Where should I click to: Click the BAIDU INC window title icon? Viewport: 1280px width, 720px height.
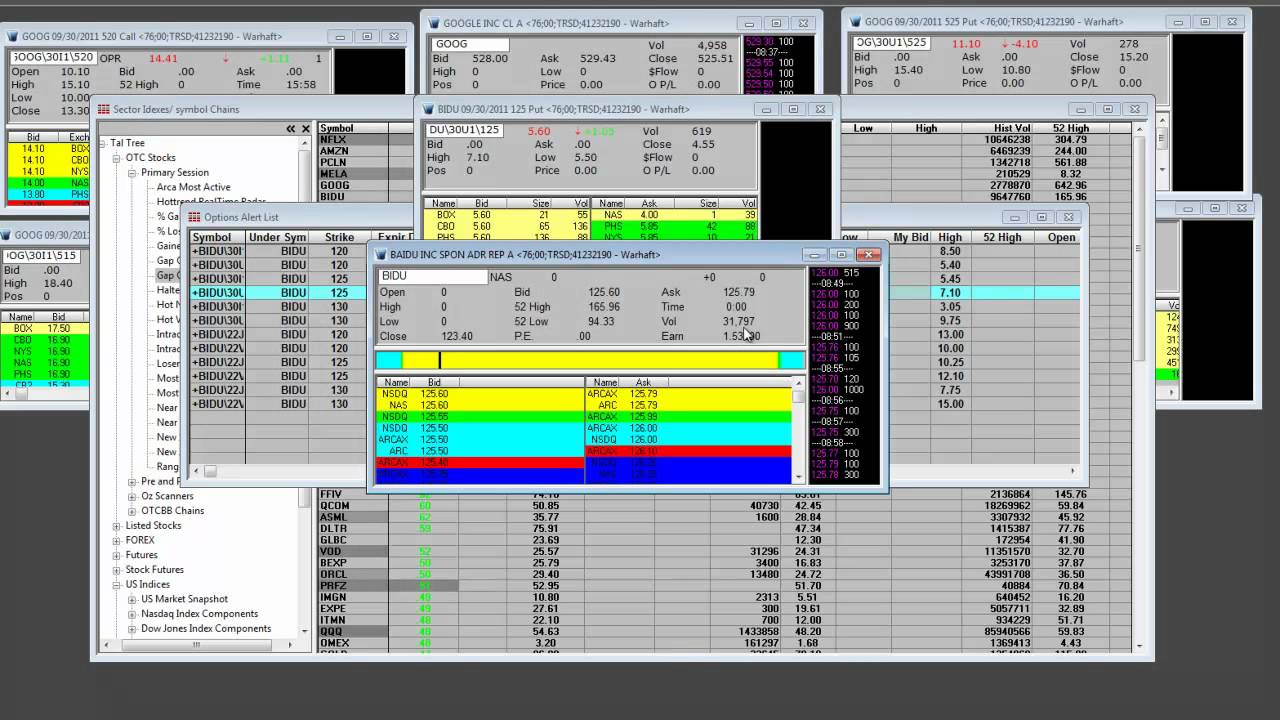click(x=381, y=255)
